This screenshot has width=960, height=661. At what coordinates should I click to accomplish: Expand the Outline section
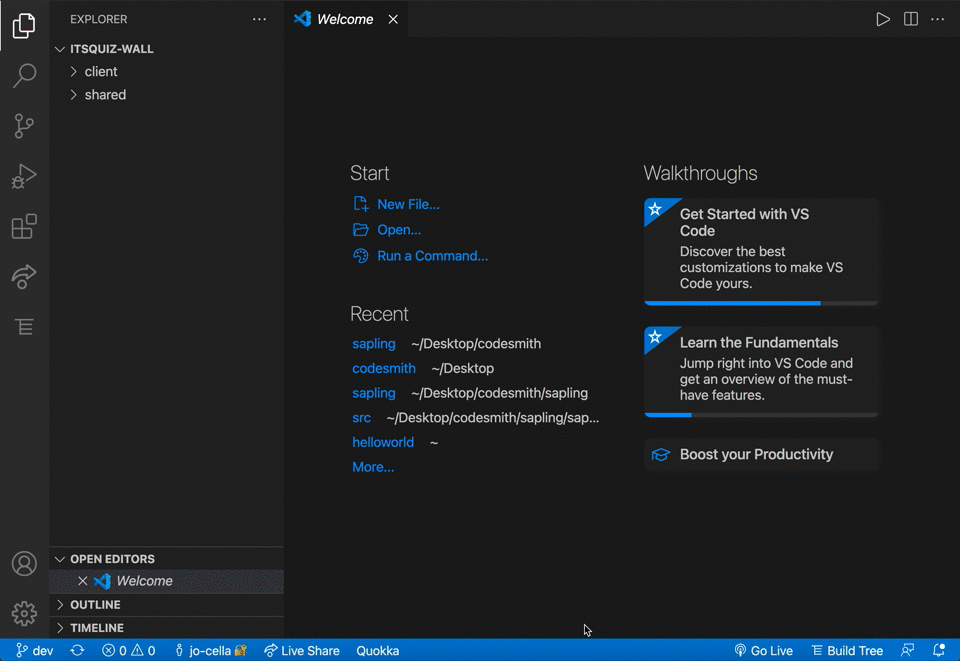point(167,605)
